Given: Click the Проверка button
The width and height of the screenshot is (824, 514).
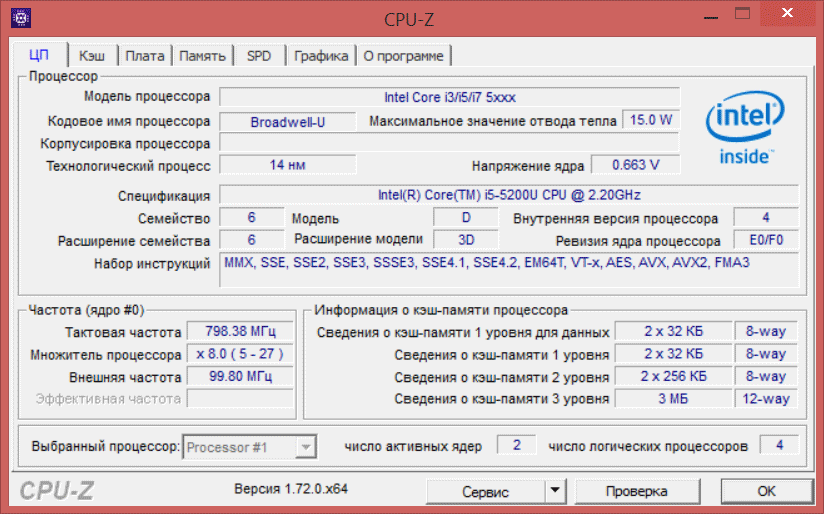Looking at the screenshot, I should [x=637, y=491].
